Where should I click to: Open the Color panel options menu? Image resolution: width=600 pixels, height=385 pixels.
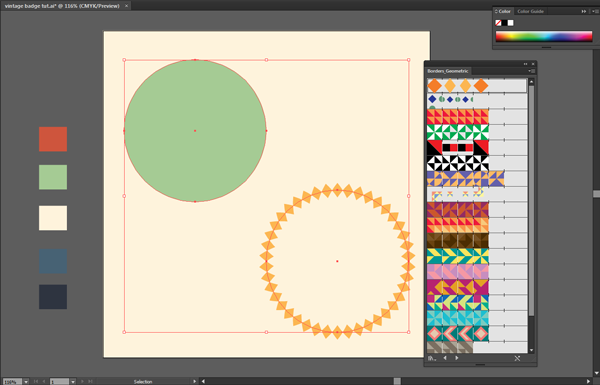[x=595, y=11]
